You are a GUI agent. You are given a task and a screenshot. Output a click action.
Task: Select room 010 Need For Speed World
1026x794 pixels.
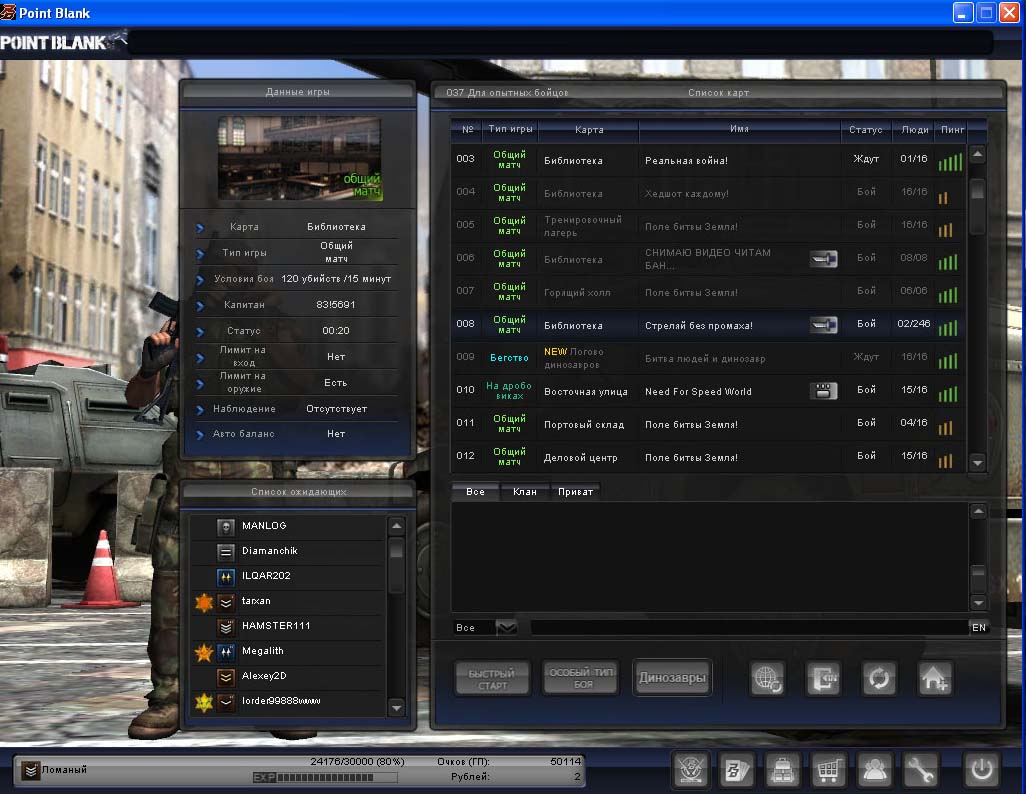click(700, 391)
